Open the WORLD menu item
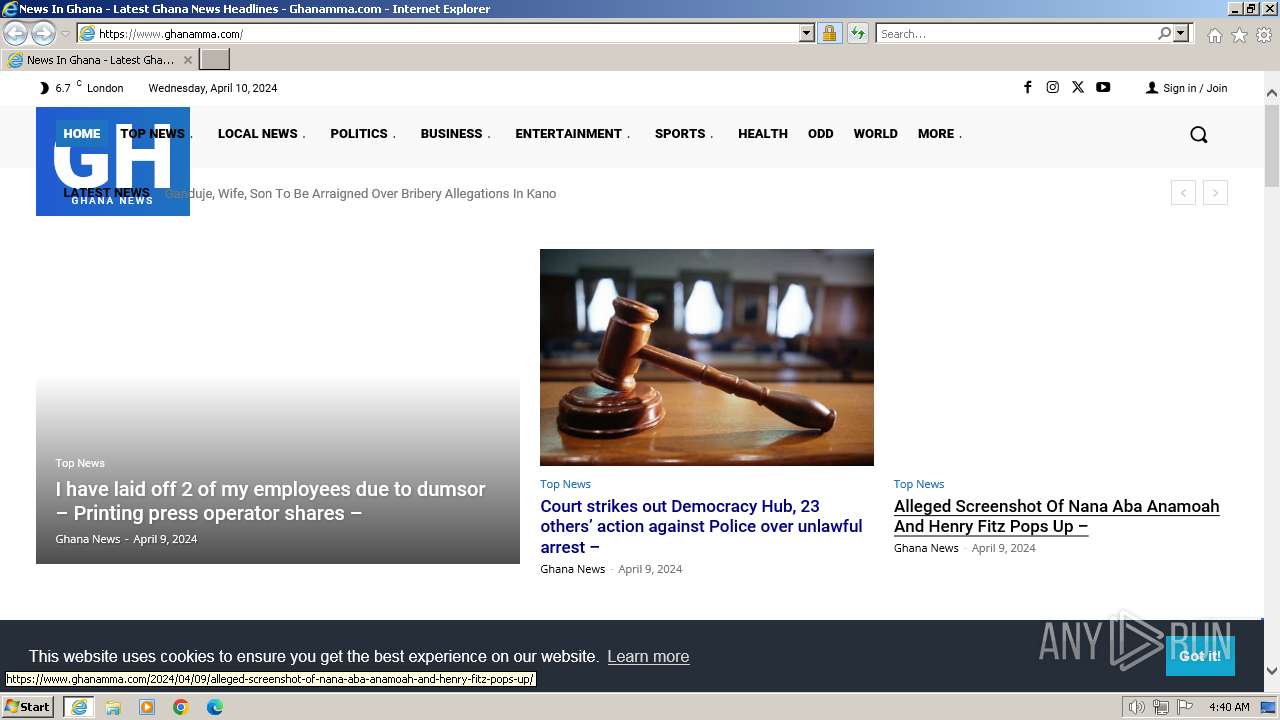 click(876, 133)
